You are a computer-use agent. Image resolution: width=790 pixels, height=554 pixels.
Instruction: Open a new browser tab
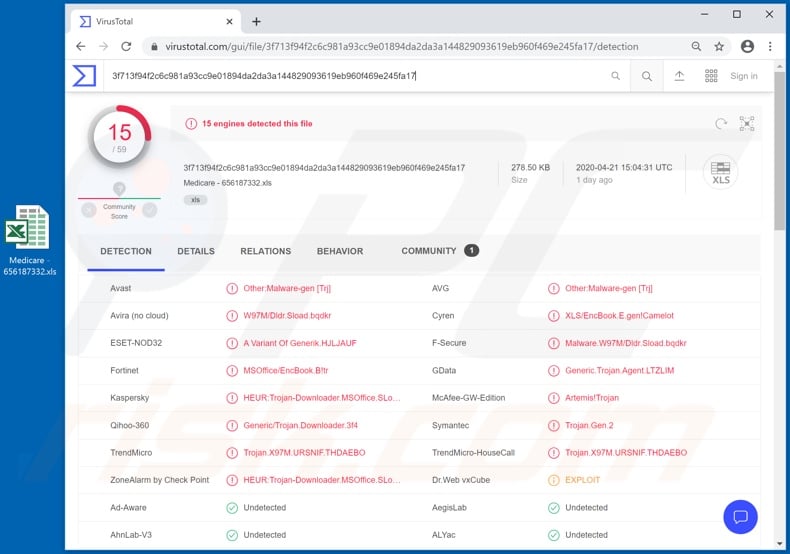point(256,22)
